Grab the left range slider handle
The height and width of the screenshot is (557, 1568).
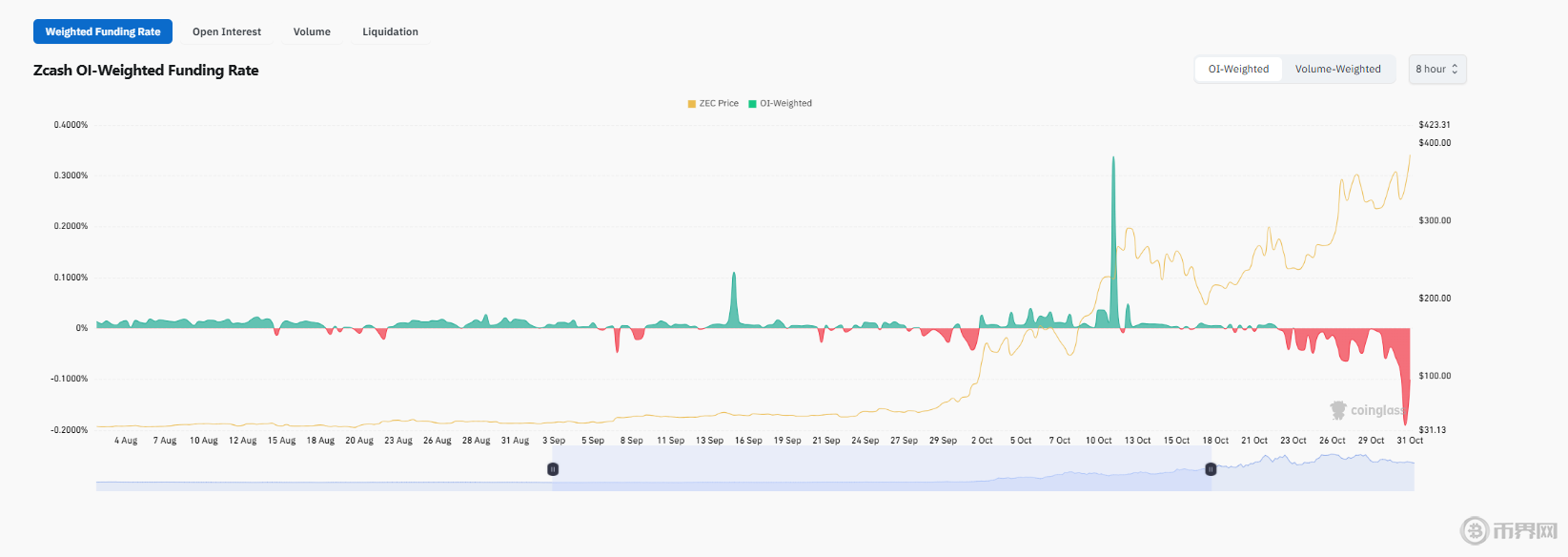click(553, 469)
